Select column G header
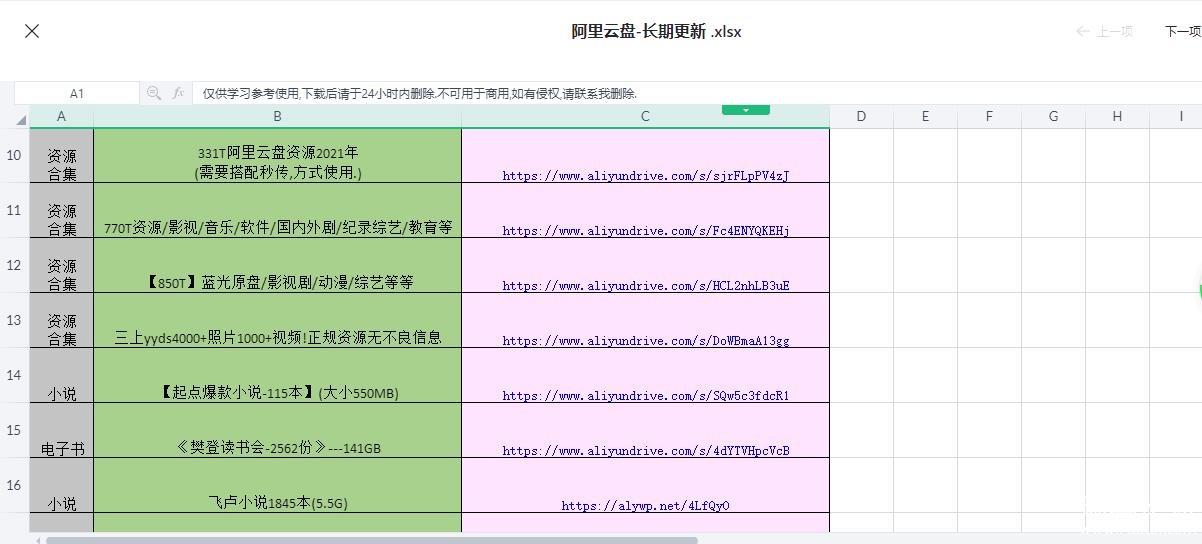The height and width of the screenshot is (544, 1202). (x=1053, y=116)
